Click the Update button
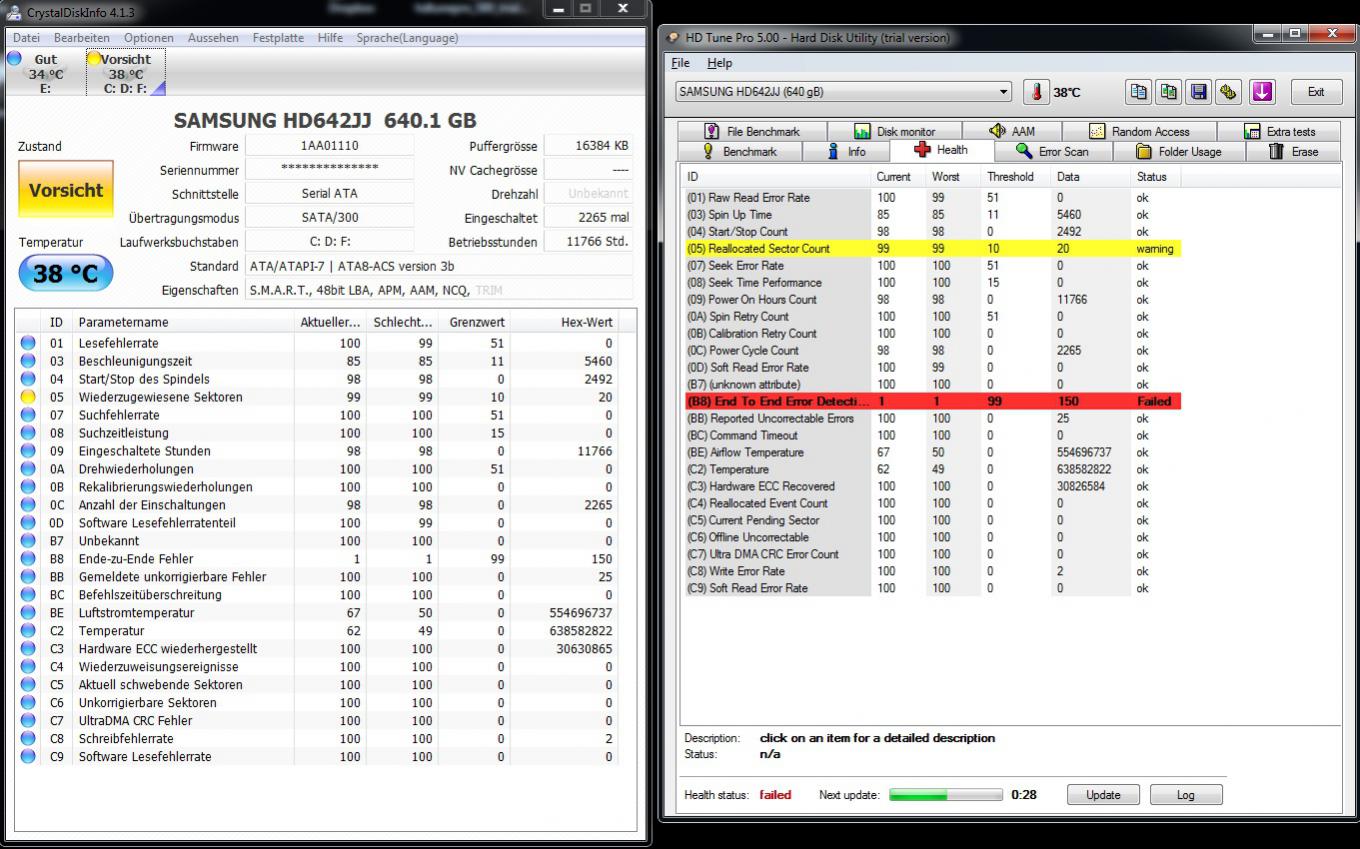This screenshot has height=849, width=1360. (x=1103, y=795)
